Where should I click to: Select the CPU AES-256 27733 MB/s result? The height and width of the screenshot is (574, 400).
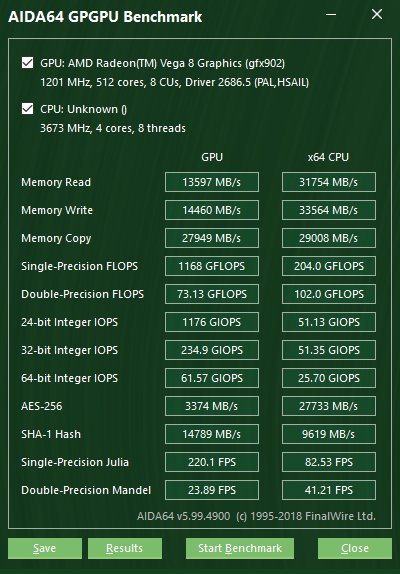(329, 406)
